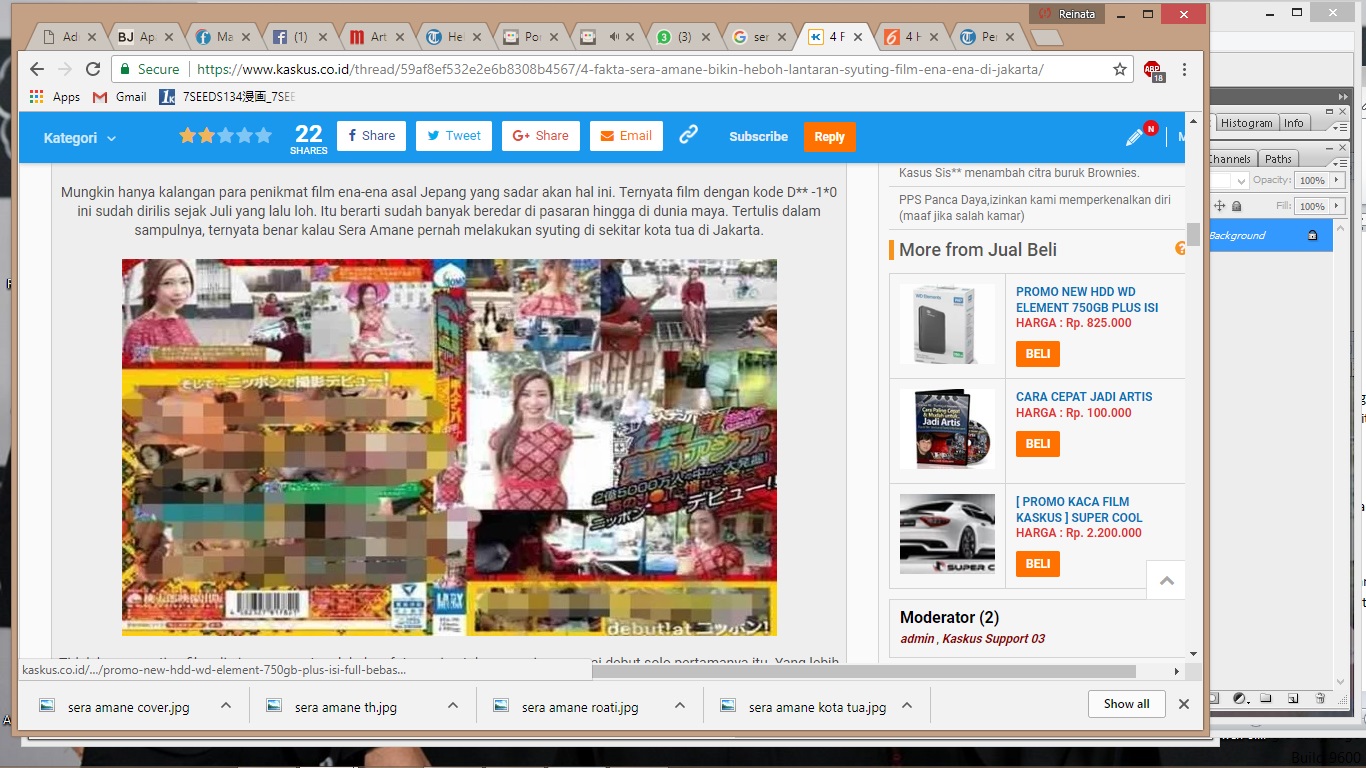The image size is (1366, 768).
Task: Click the orange Reply button
Action: [829, 137]
